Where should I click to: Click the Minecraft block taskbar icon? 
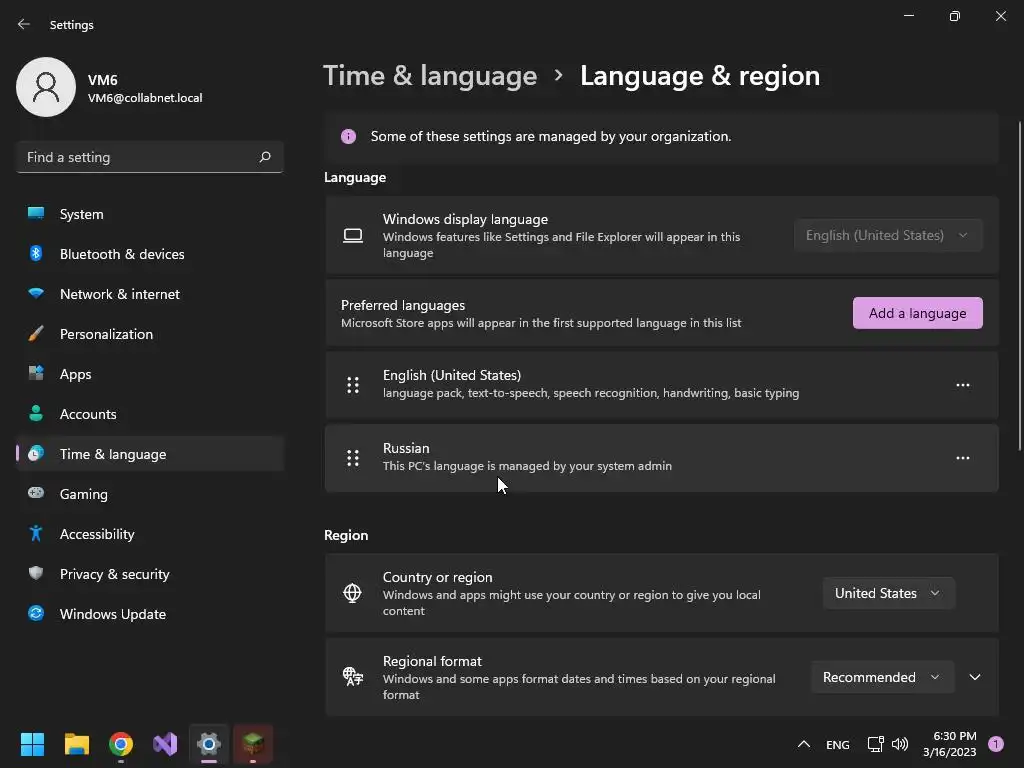(253, 744)
